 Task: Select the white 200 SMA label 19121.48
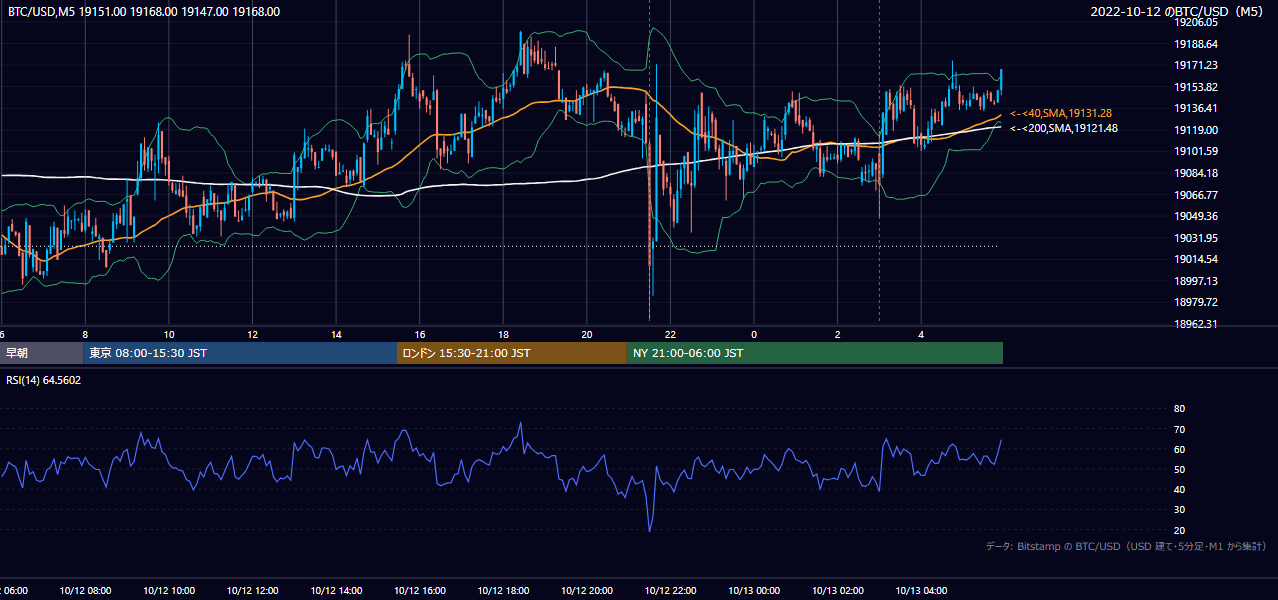click(x=1064, y=128)
